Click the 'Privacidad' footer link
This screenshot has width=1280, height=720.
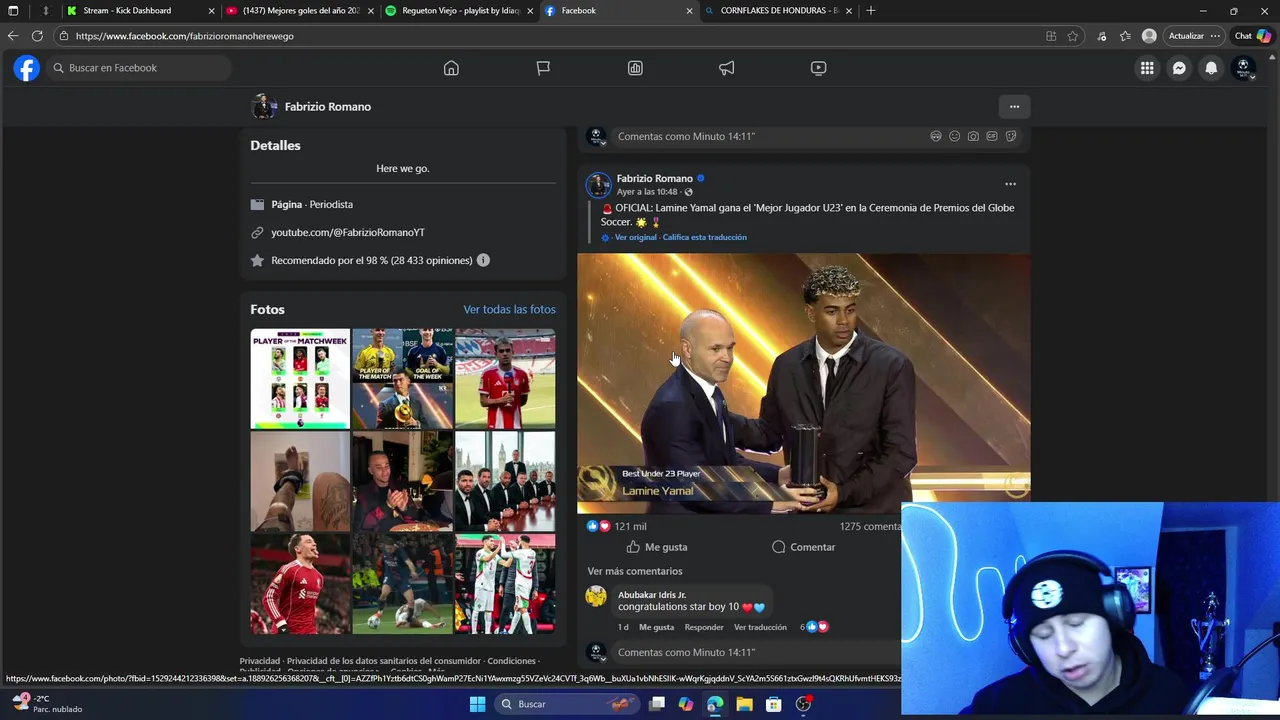click(260, 661)
